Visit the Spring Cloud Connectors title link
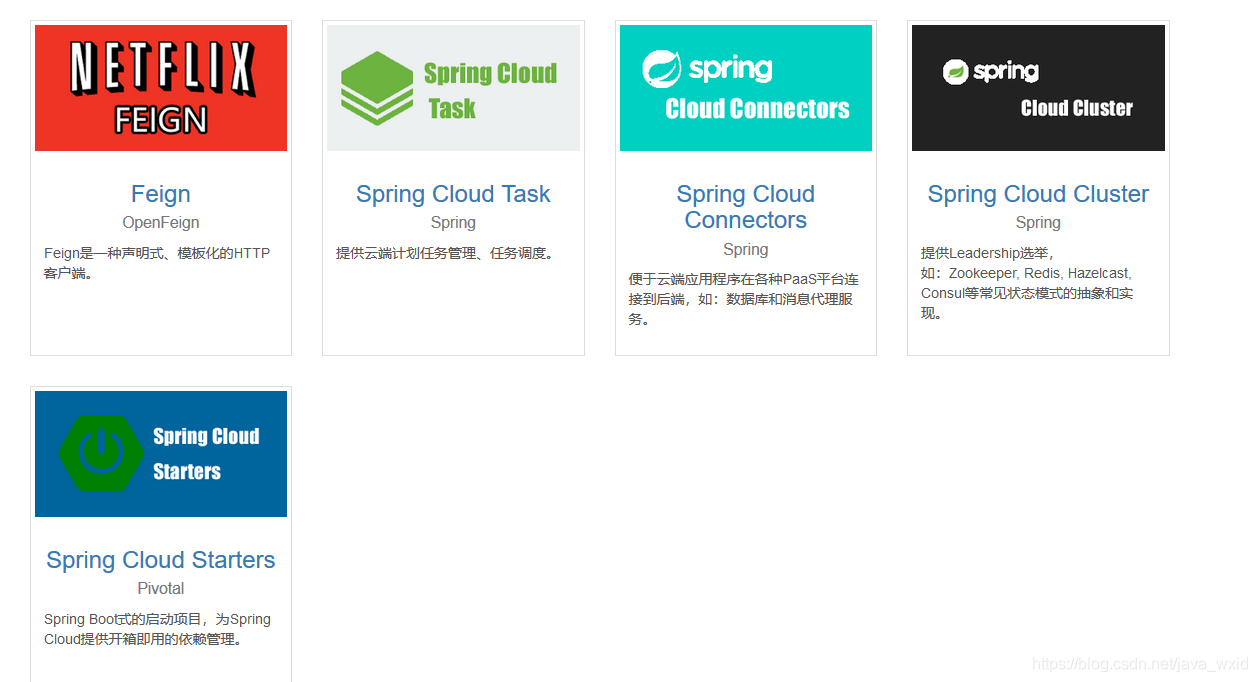The width and height of the screenshot is (1257, 682). point(746,207)
